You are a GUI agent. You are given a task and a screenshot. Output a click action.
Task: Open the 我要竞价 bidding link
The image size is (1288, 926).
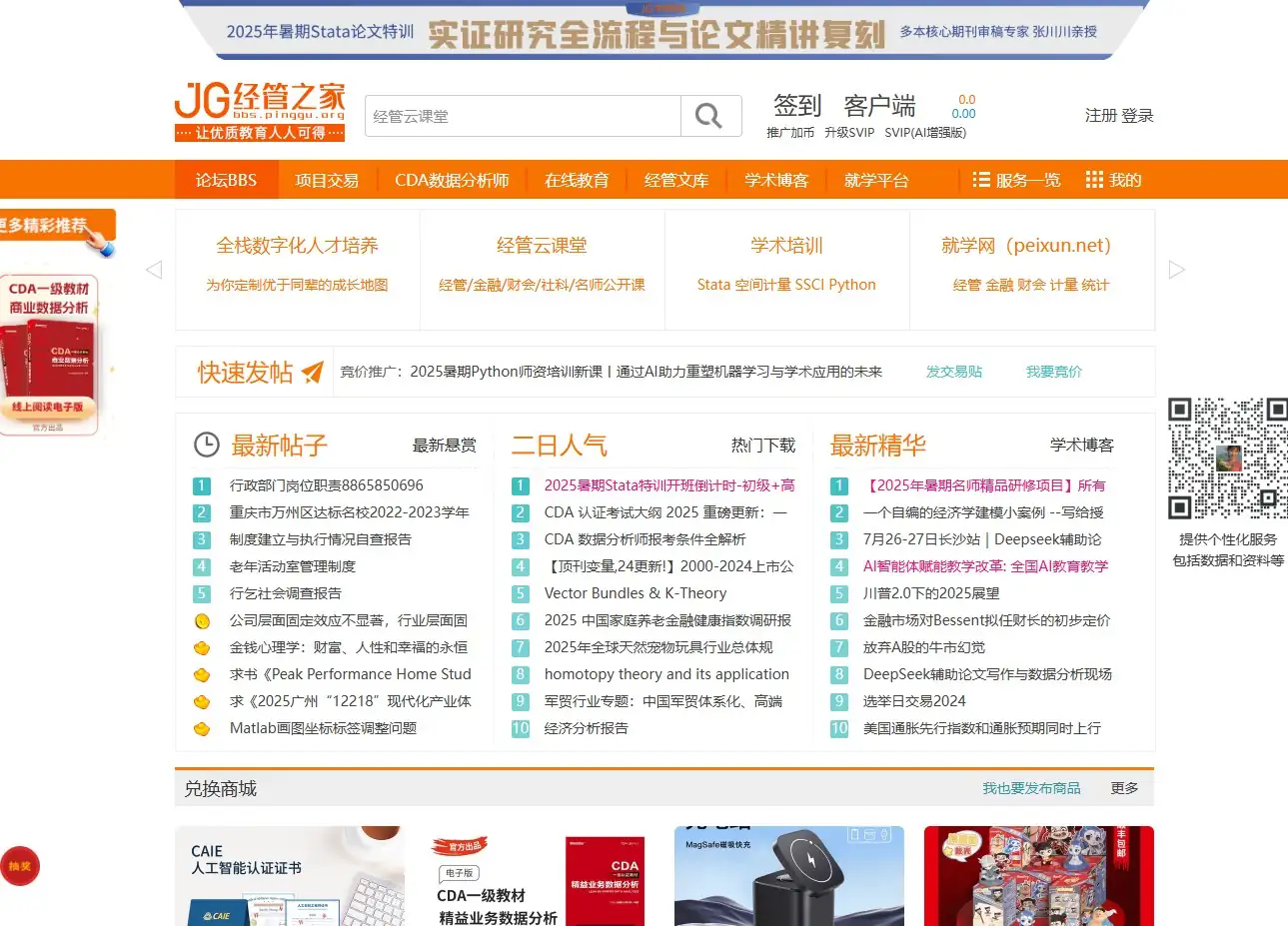point(1056,371)
